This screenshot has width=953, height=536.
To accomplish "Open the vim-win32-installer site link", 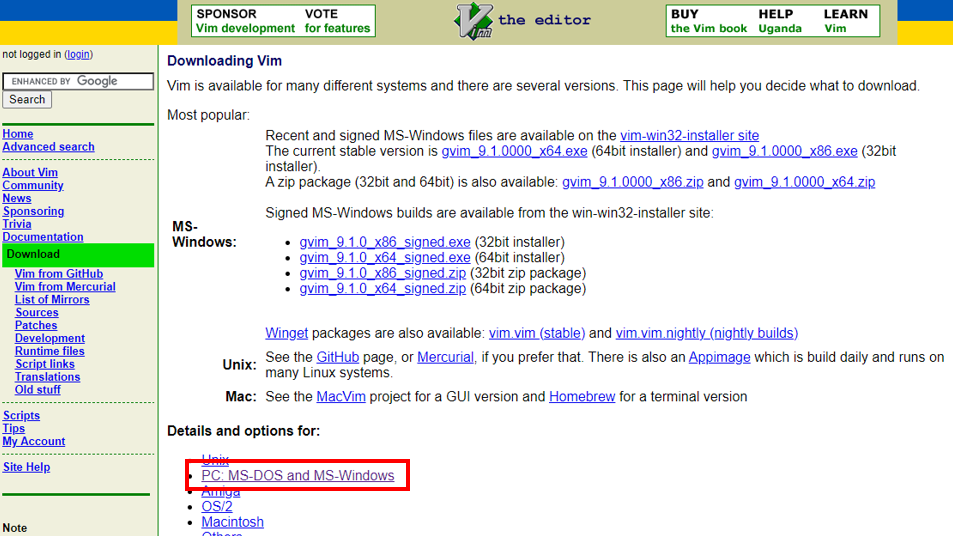I will [689, 136].
